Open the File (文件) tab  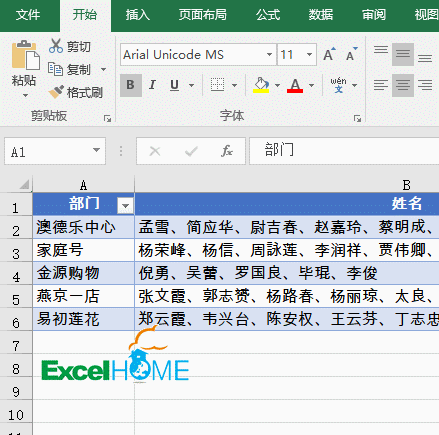(x=28, y=15)
